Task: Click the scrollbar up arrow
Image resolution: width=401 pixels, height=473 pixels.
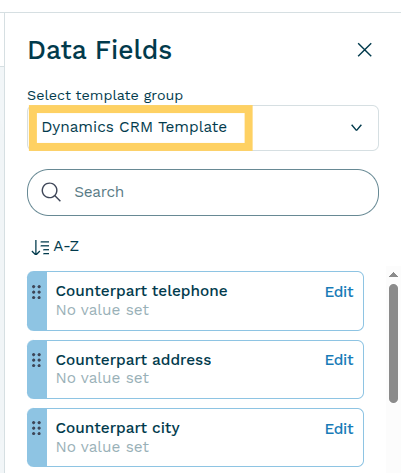Action: coord(393,275)
